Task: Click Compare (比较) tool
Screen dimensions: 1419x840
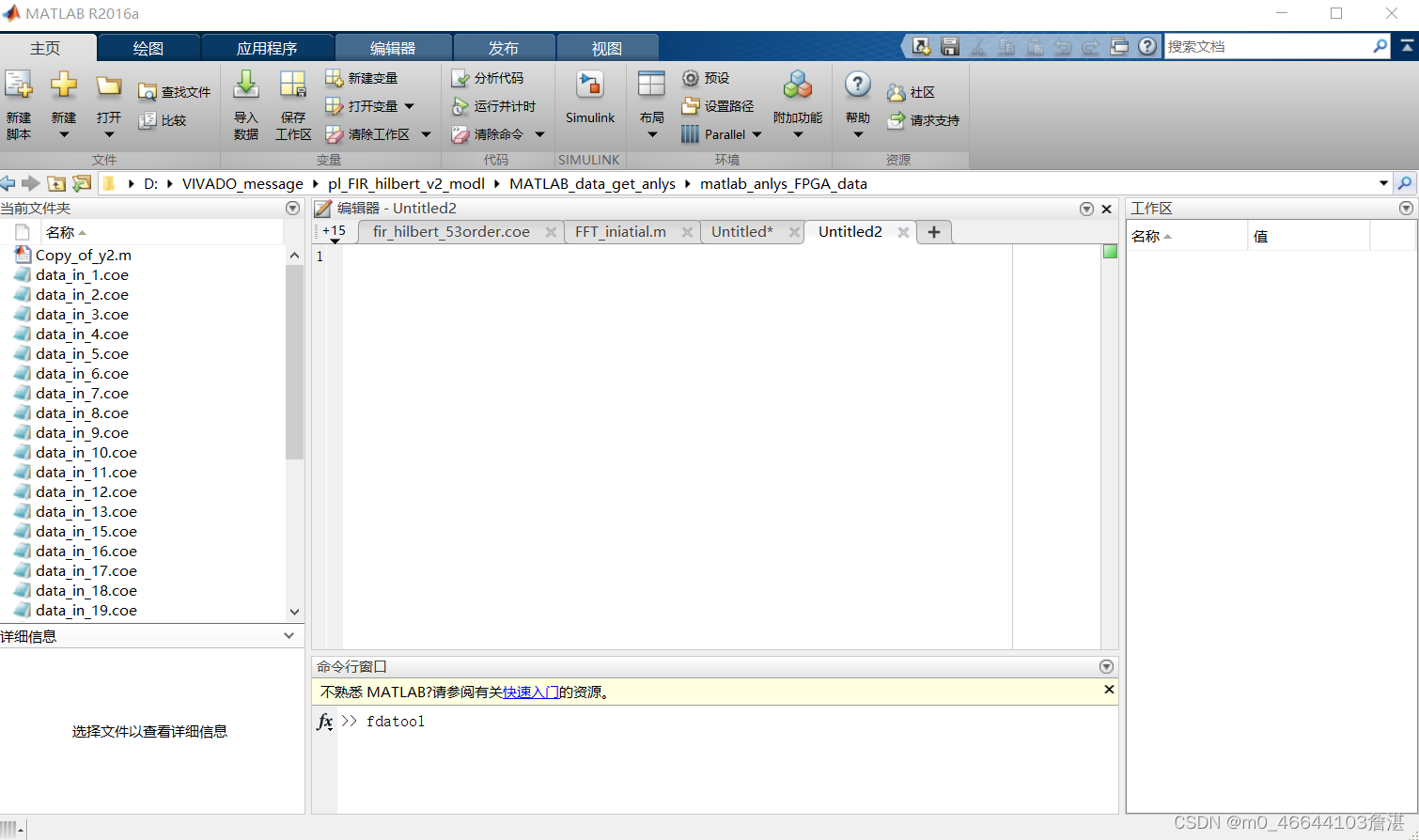Action: tap(163, 120)
